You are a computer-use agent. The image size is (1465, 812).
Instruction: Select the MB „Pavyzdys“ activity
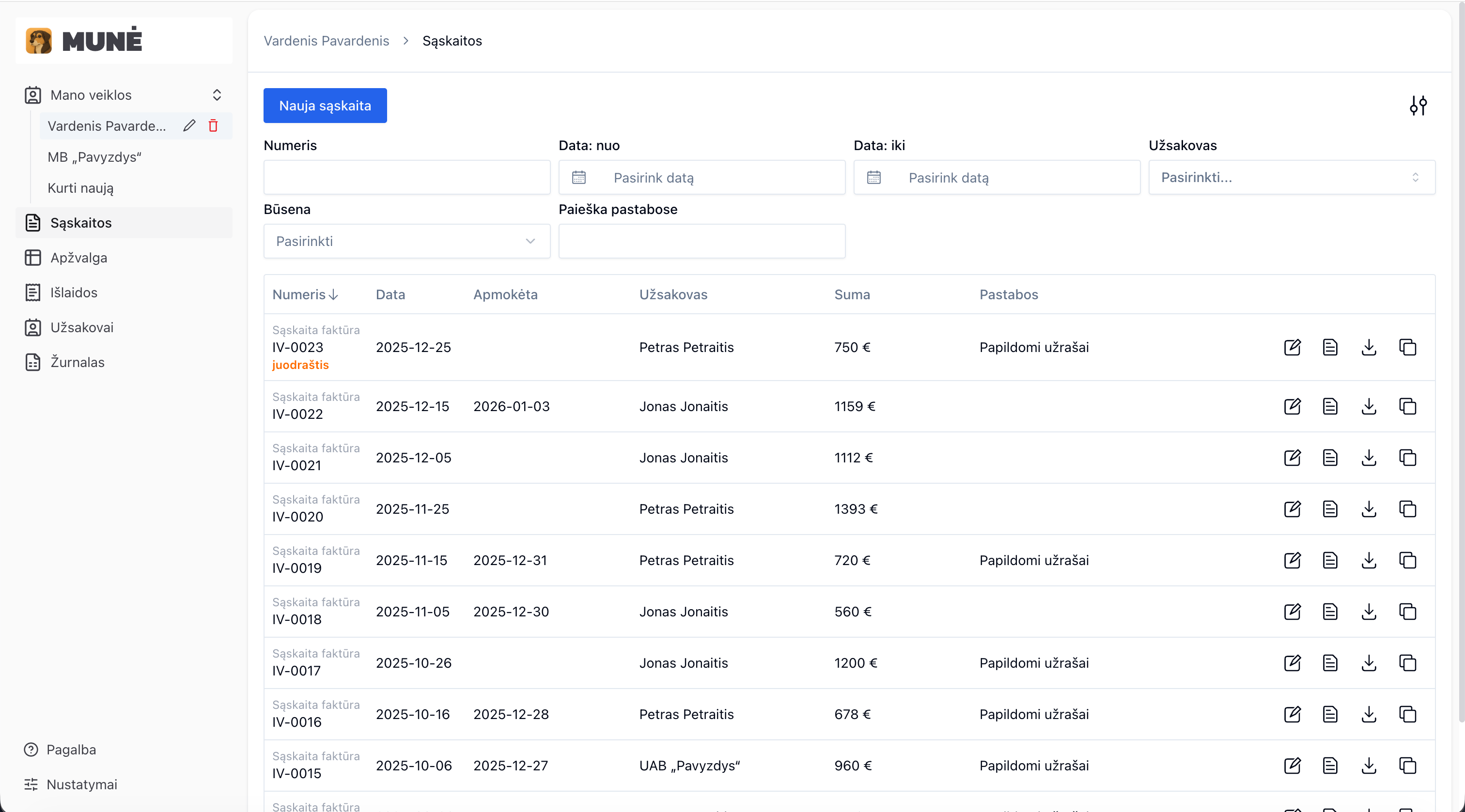coord(94,157)
